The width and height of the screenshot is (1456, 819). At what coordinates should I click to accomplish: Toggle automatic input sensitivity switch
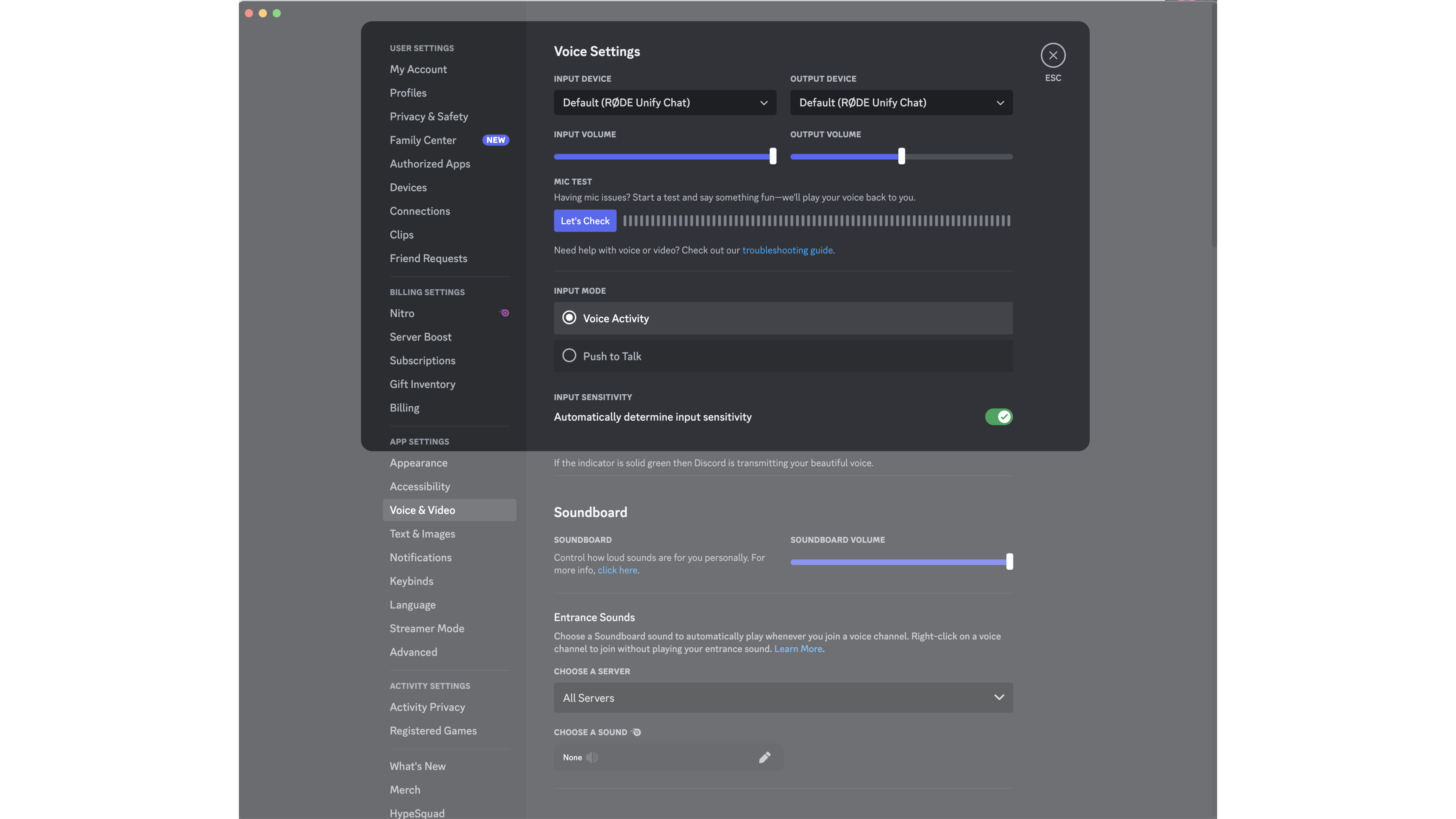click(999, 417)
